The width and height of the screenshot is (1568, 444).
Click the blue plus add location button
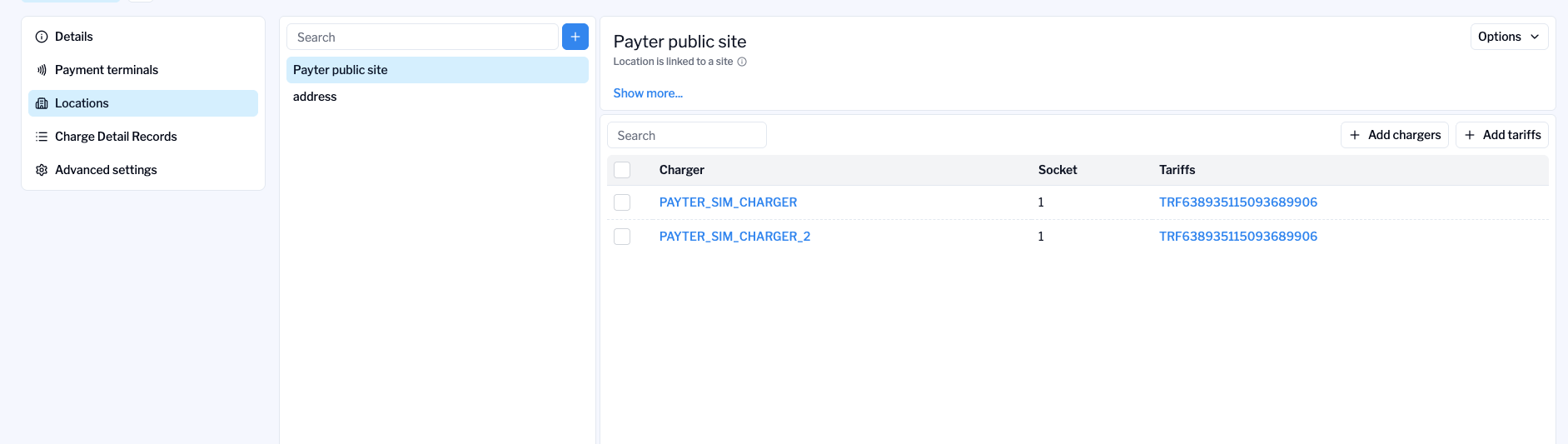[575, 37]
